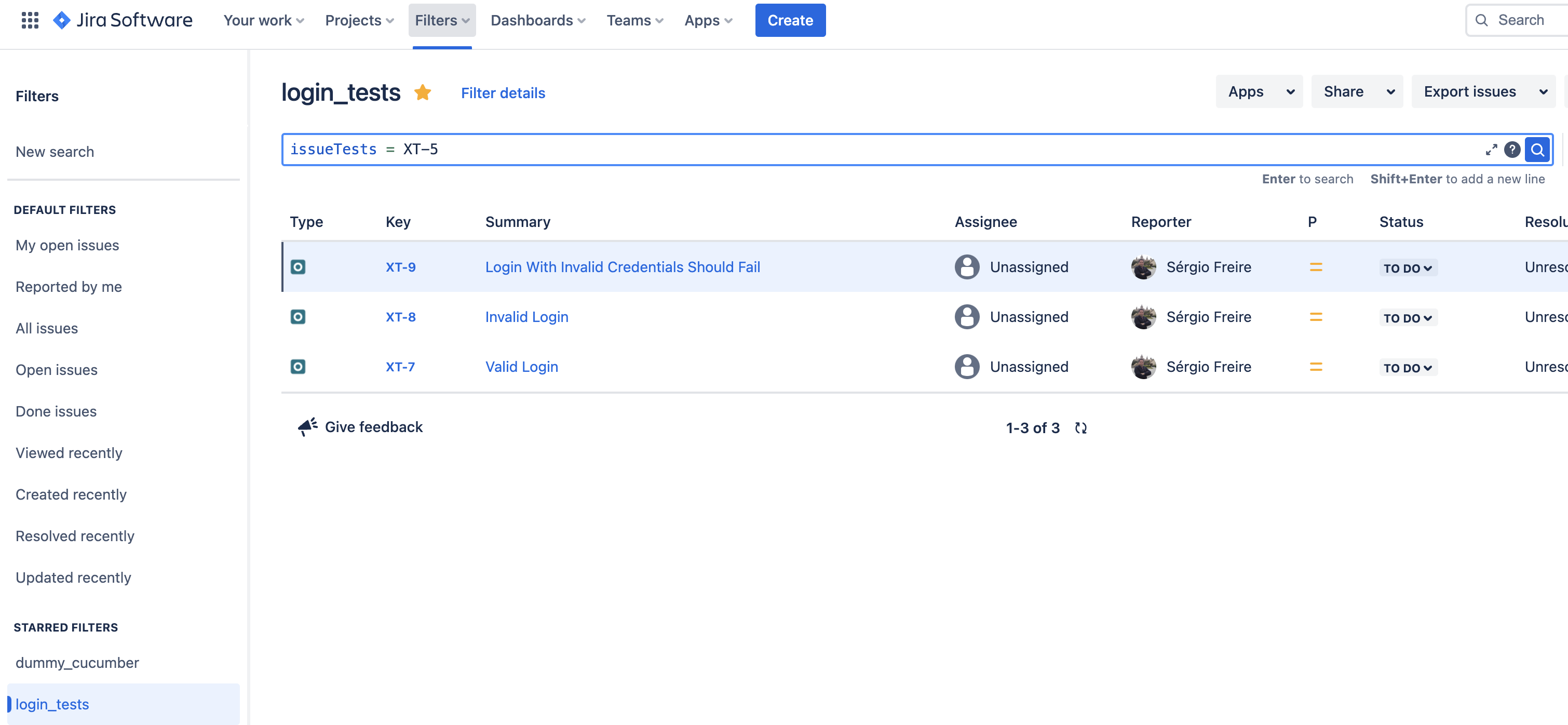Click the medium priority icon for XT-9

coord(1315,267)
